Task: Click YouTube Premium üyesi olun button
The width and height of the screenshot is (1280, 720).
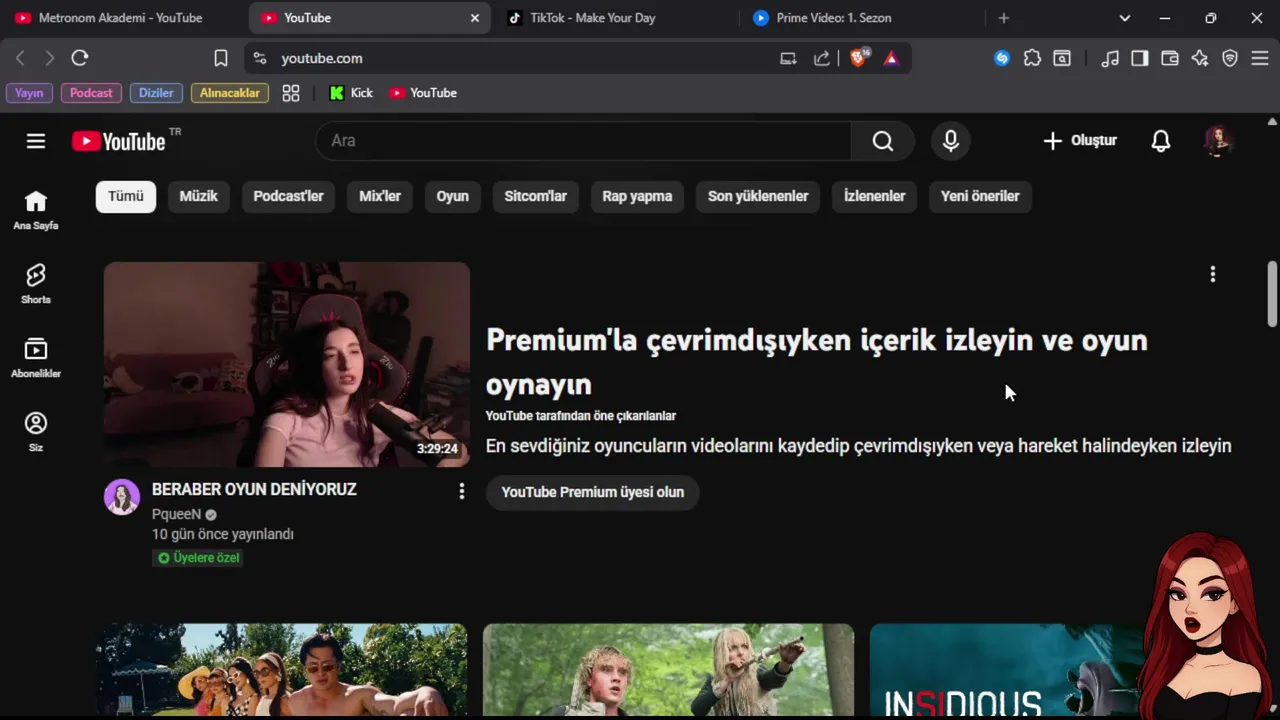Action: (x=592, y=492)
